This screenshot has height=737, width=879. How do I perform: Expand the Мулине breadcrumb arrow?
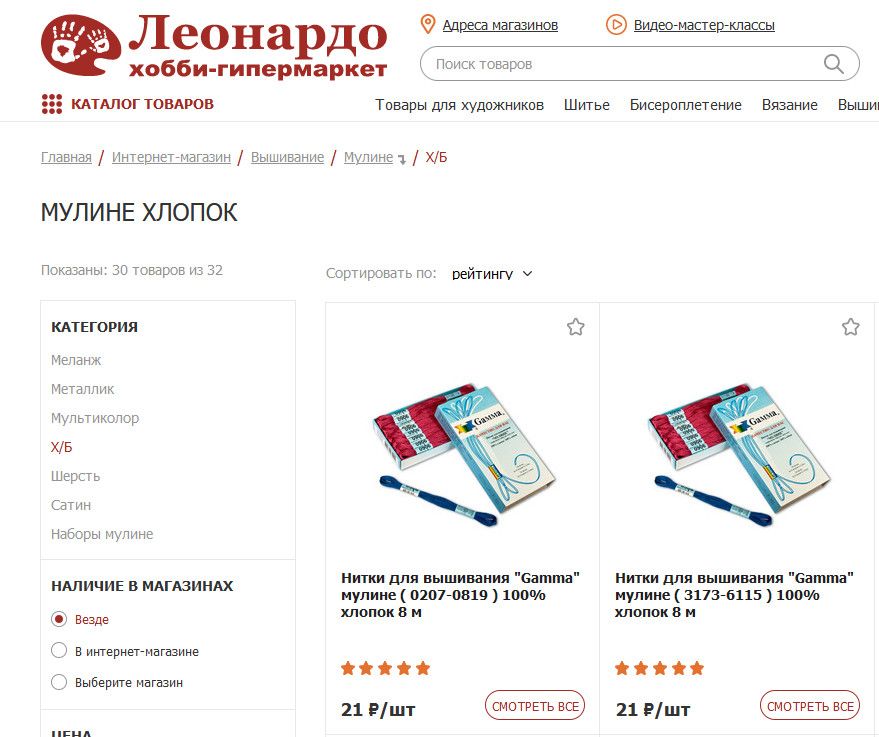pos(402,160)
